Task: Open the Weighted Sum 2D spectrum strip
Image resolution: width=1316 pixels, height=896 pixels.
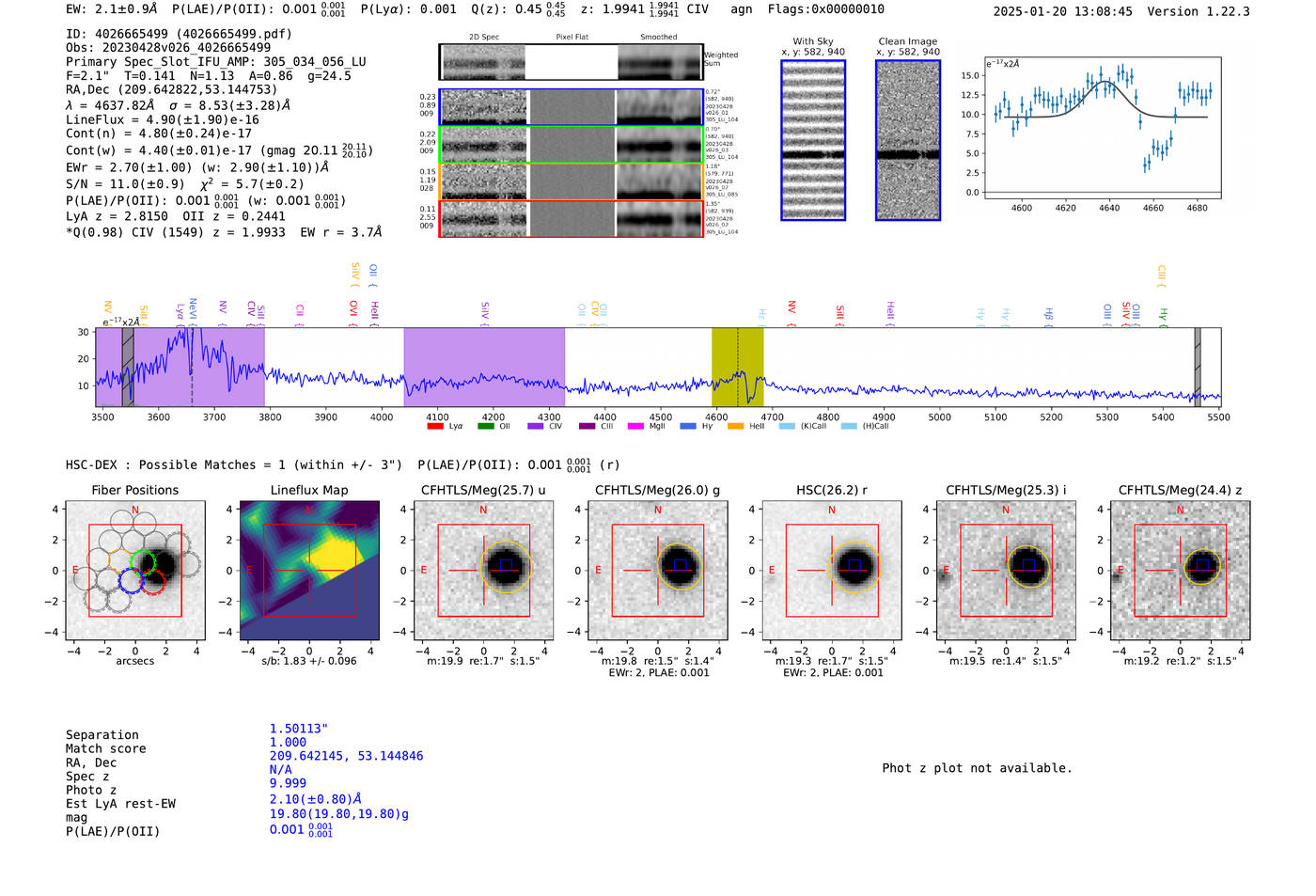Action: tap(572, 62)
